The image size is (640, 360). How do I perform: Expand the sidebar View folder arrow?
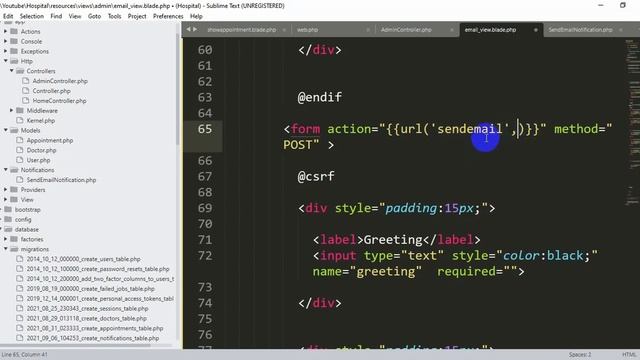tap(6, 200)
